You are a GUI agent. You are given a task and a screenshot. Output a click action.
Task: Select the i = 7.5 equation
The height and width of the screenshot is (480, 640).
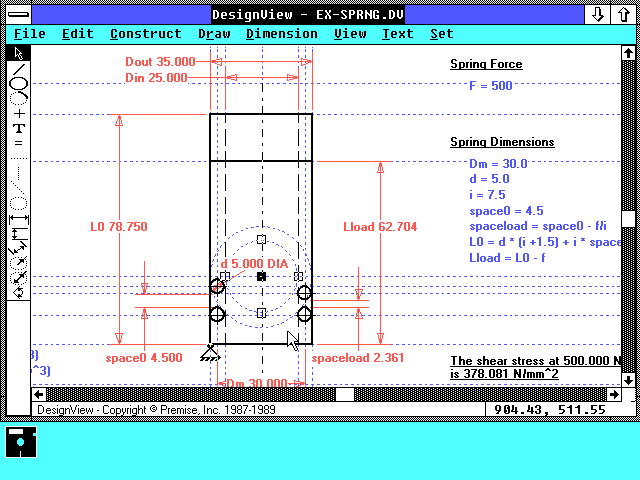pos(487,195)
